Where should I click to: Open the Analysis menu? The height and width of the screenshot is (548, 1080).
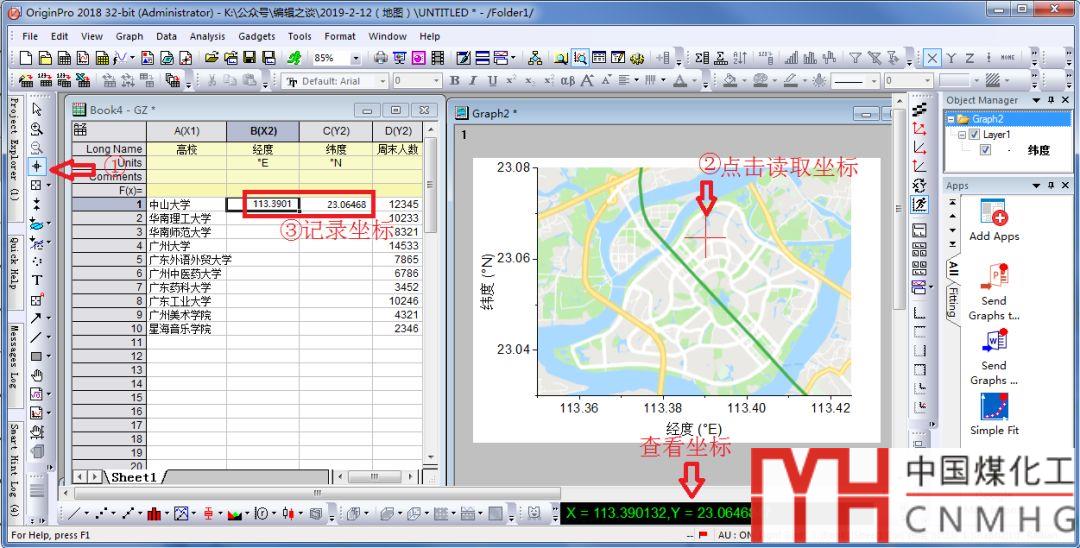click(207, 36)
